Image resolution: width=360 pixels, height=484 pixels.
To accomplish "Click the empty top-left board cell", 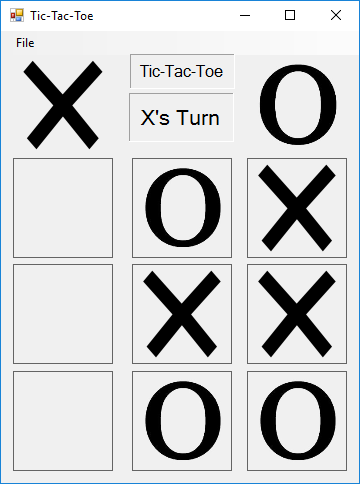I will pyautogui.click(x=63, y=208).
